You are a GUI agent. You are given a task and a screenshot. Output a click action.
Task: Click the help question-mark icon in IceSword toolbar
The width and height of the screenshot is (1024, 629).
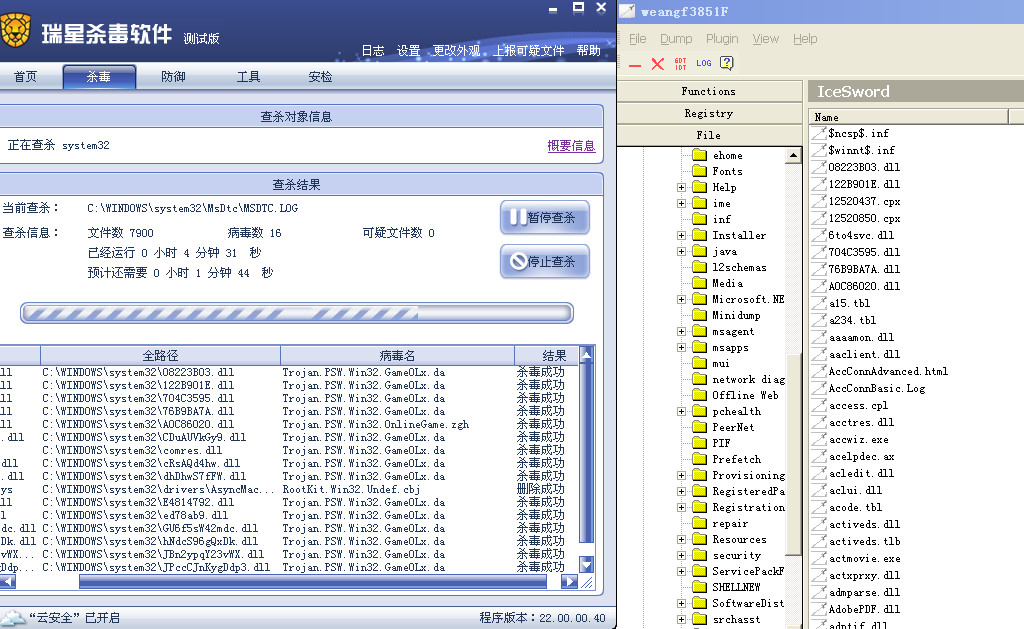pos(726,63)
